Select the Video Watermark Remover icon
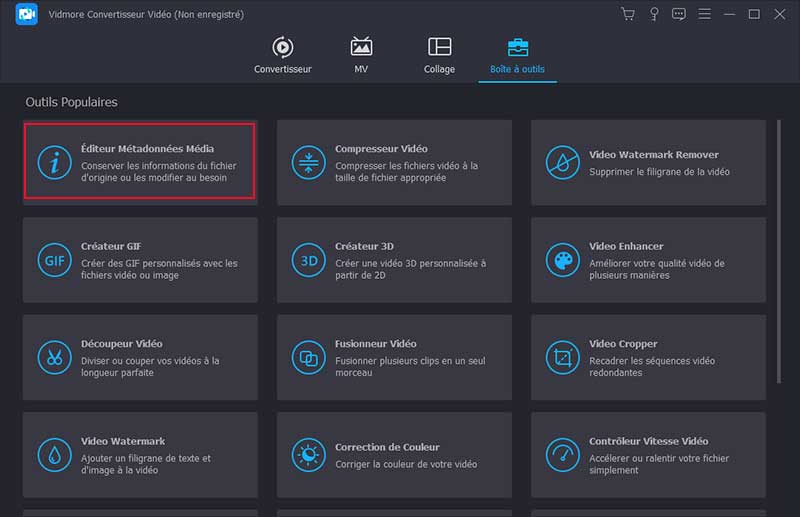 (x=562, y=163)
